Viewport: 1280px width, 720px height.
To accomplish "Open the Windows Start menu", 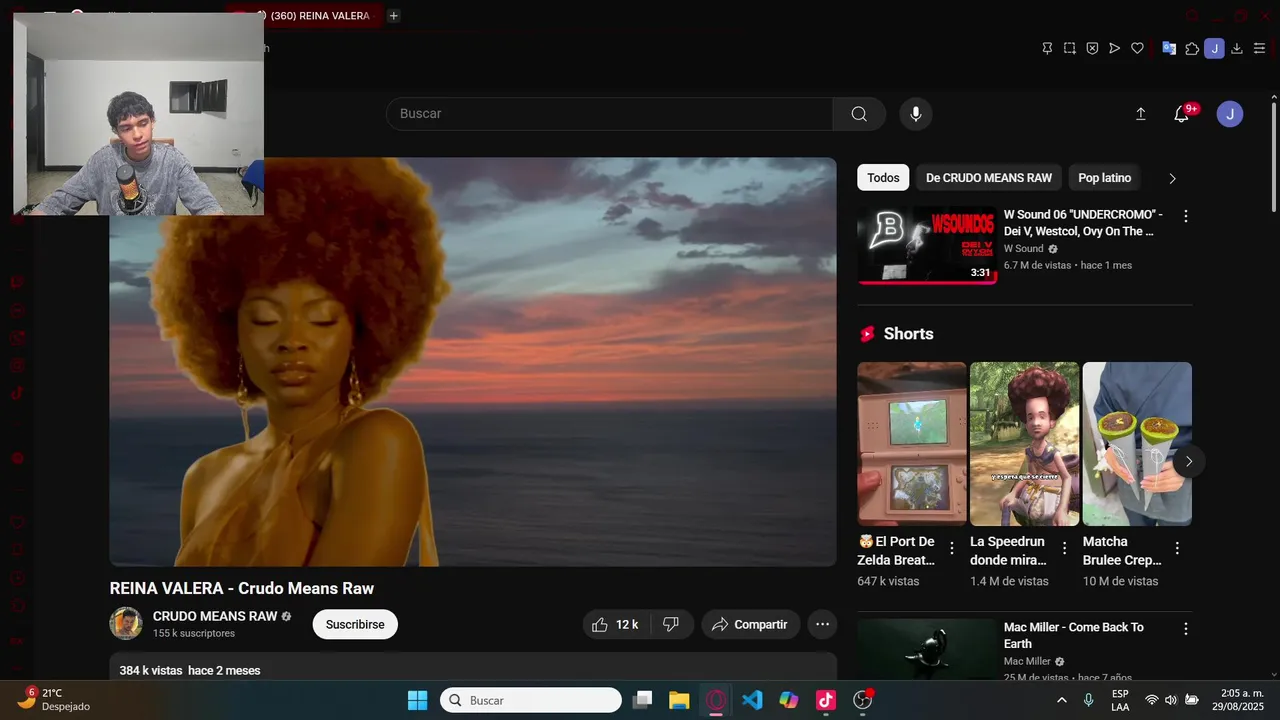I will pyautogui.click(x=418, y=700).
